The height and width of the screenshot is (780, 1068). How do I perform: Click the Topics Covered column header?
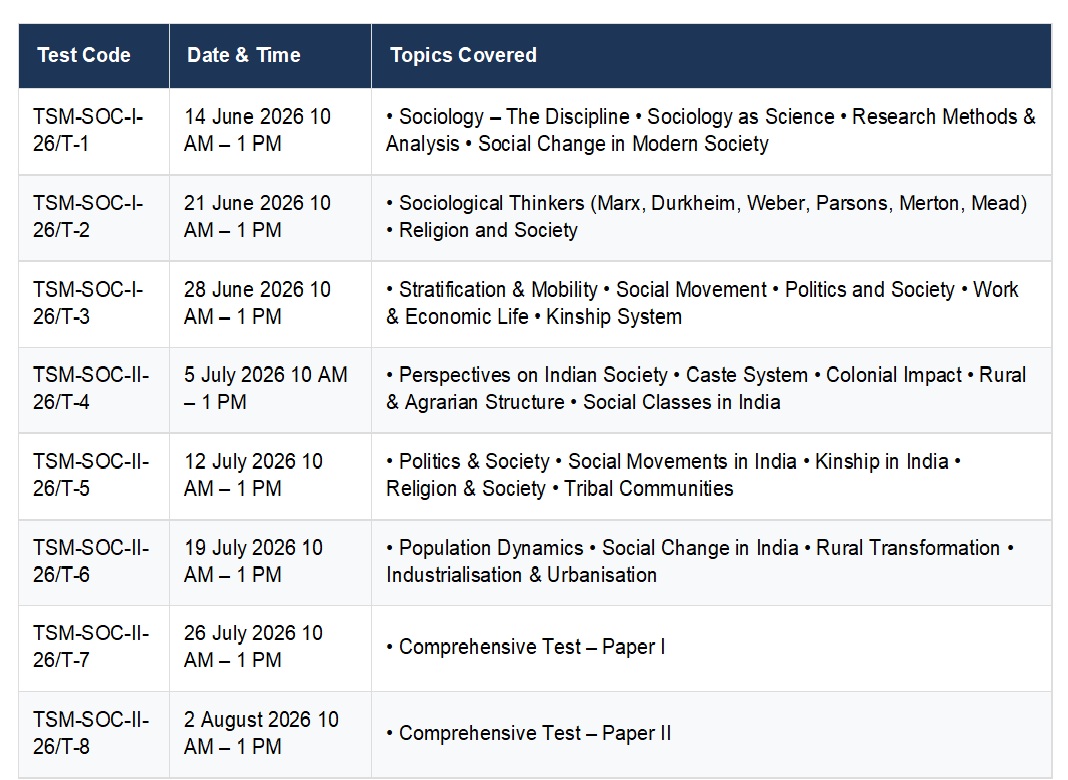463,56
